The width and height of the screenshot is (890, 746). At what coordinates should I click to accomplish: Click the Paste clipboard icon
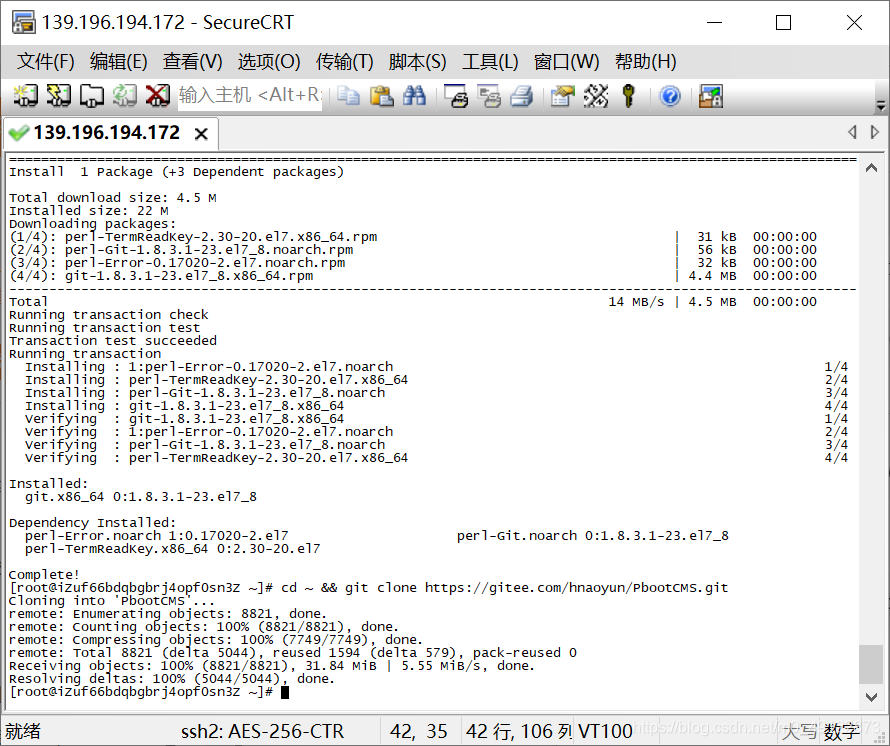[x=381, y=95]
